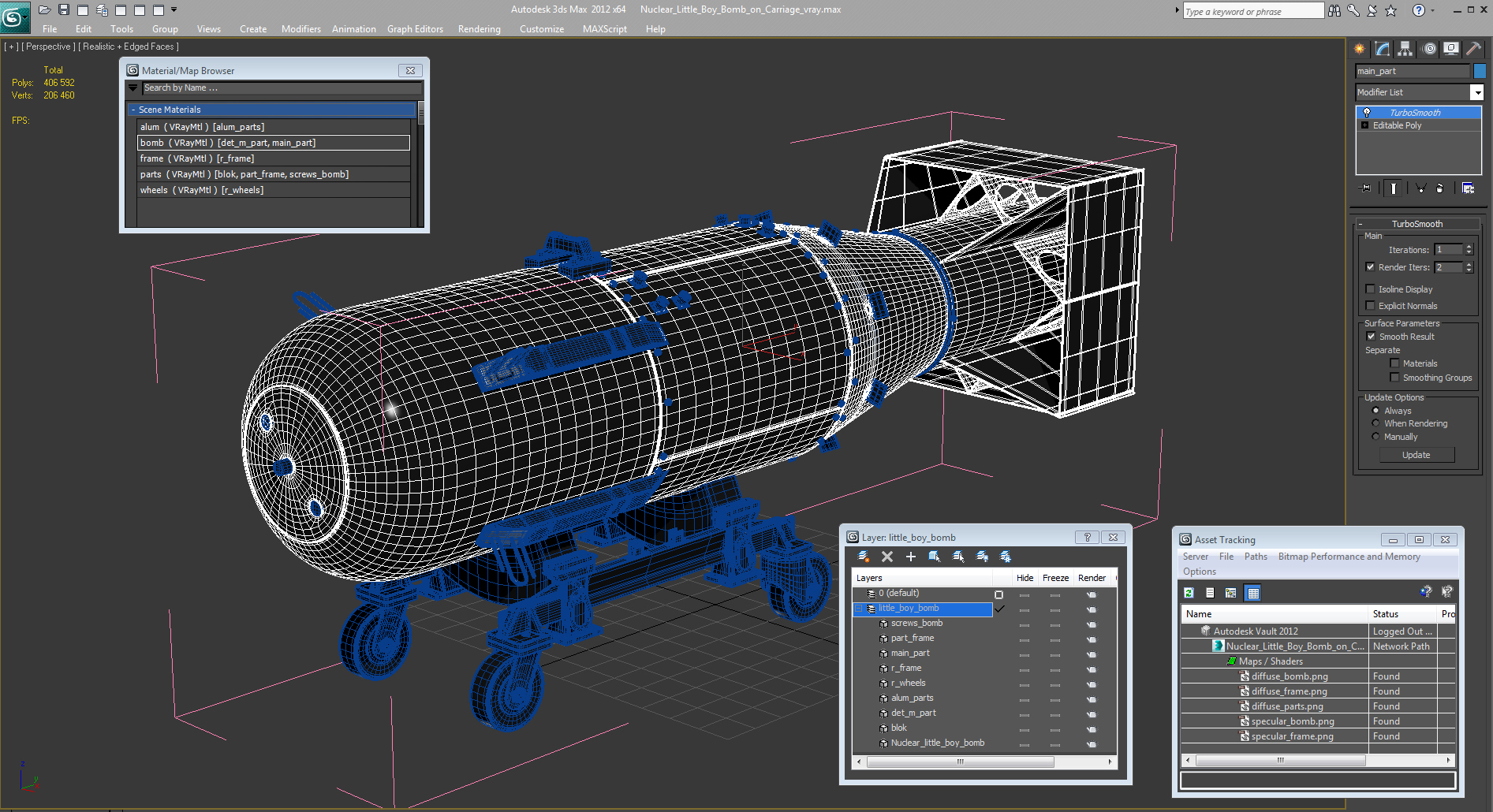Click Highlight Selected Objects' Layers icon

tap(958, 557)
